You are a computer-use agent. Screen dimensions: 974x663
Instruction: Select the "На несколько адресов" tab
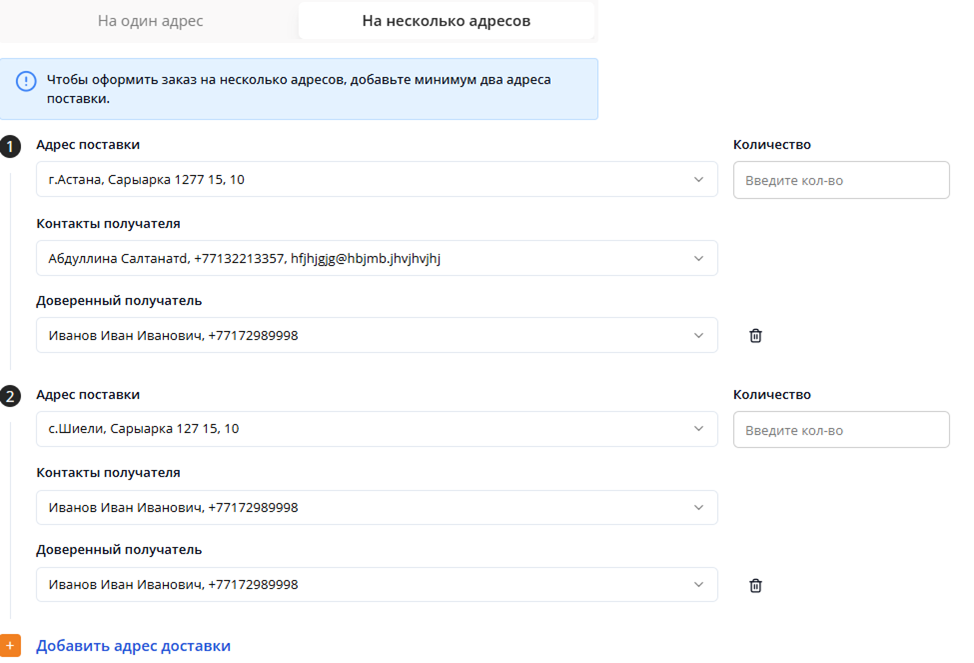point(446,20)
